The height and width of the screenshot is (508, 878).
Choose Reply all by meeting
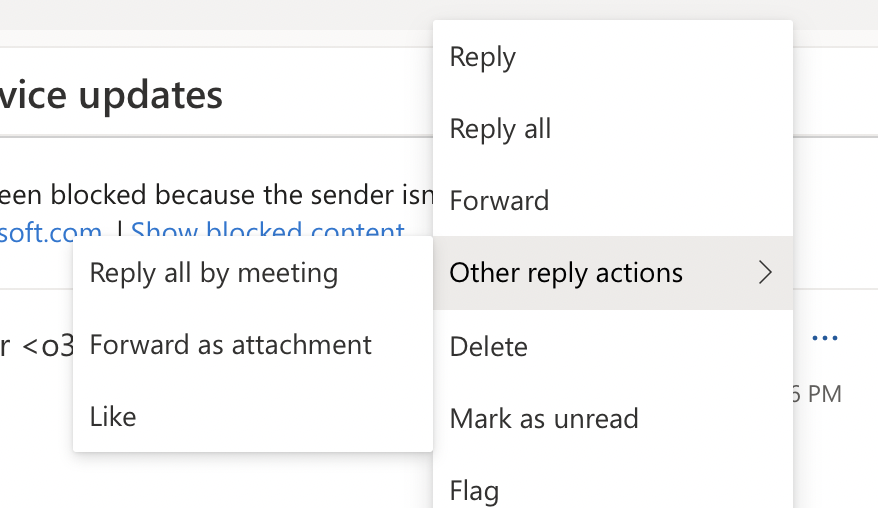(253, 273)
